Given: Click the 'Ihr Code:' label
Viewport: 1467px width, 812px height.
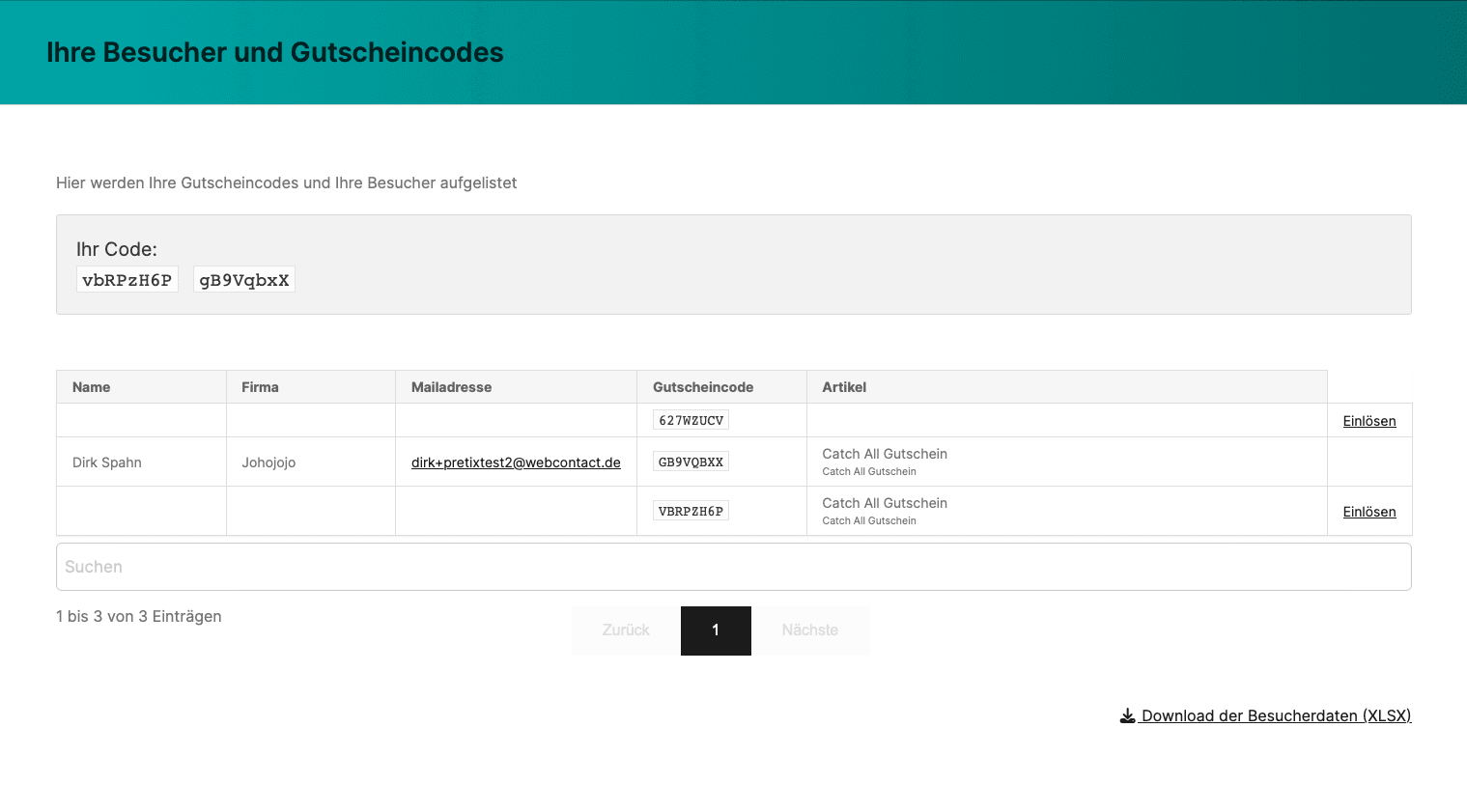Looking at the screenshot, I should 117,249.
